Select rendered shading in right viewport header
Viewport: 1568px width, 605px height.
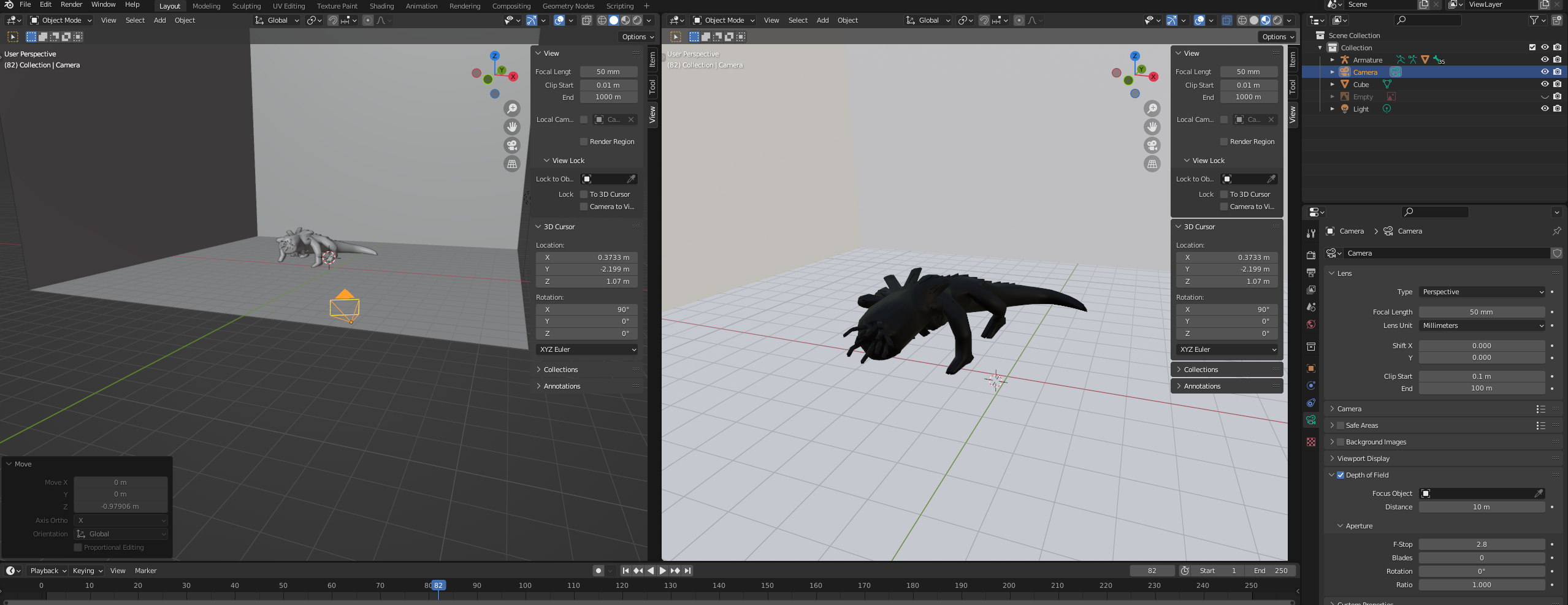(1277, 20)
